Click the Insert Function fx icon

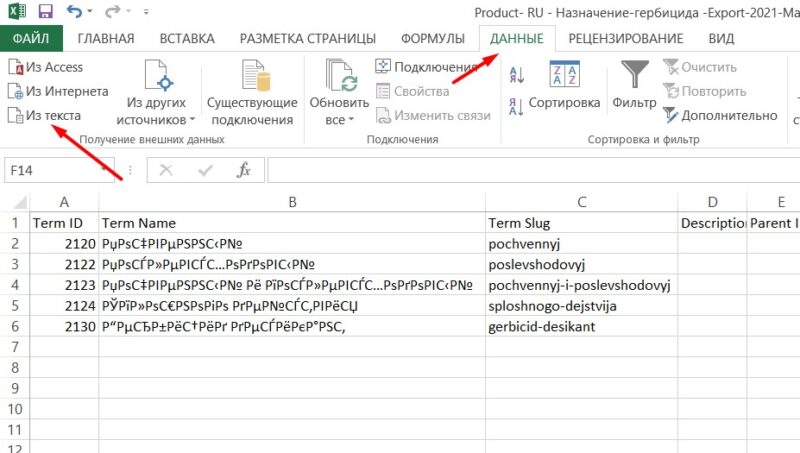[x=244, y=170]
